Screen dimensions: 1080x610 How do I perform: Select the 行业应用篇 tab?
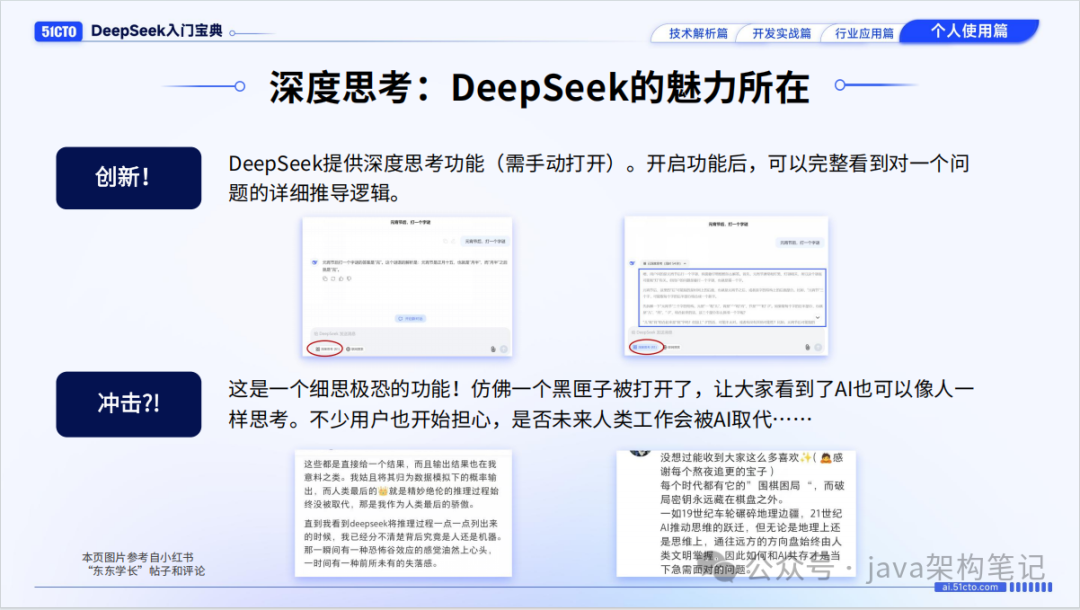tap(864, 33)
